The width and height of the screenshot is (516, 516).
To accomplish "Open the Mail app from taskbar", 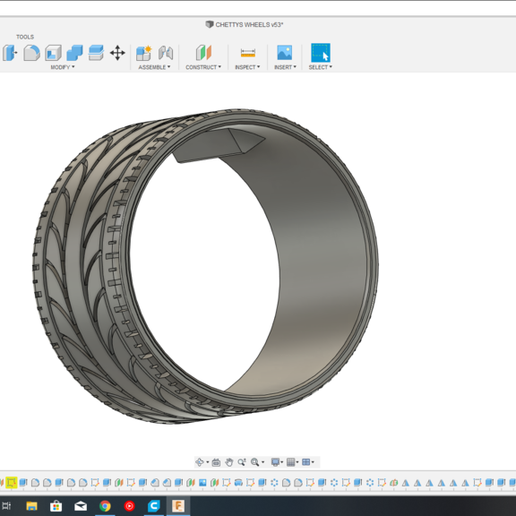I will click(x=80, y=506).
